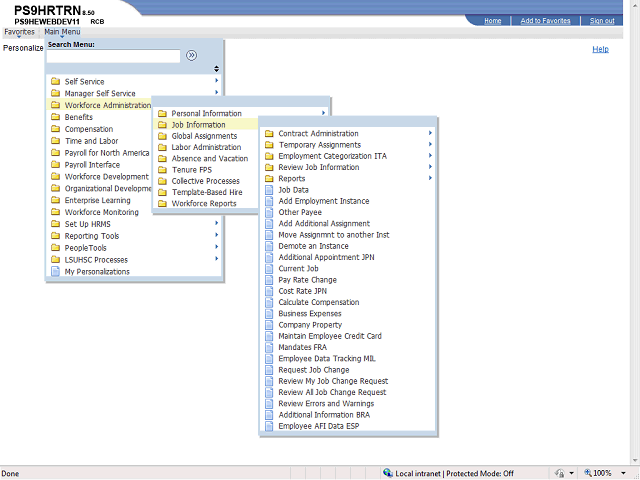This screenshot has height=480, width=640.
Task: Open Maintain Employee Credit Card item
Action: (330, 336)
